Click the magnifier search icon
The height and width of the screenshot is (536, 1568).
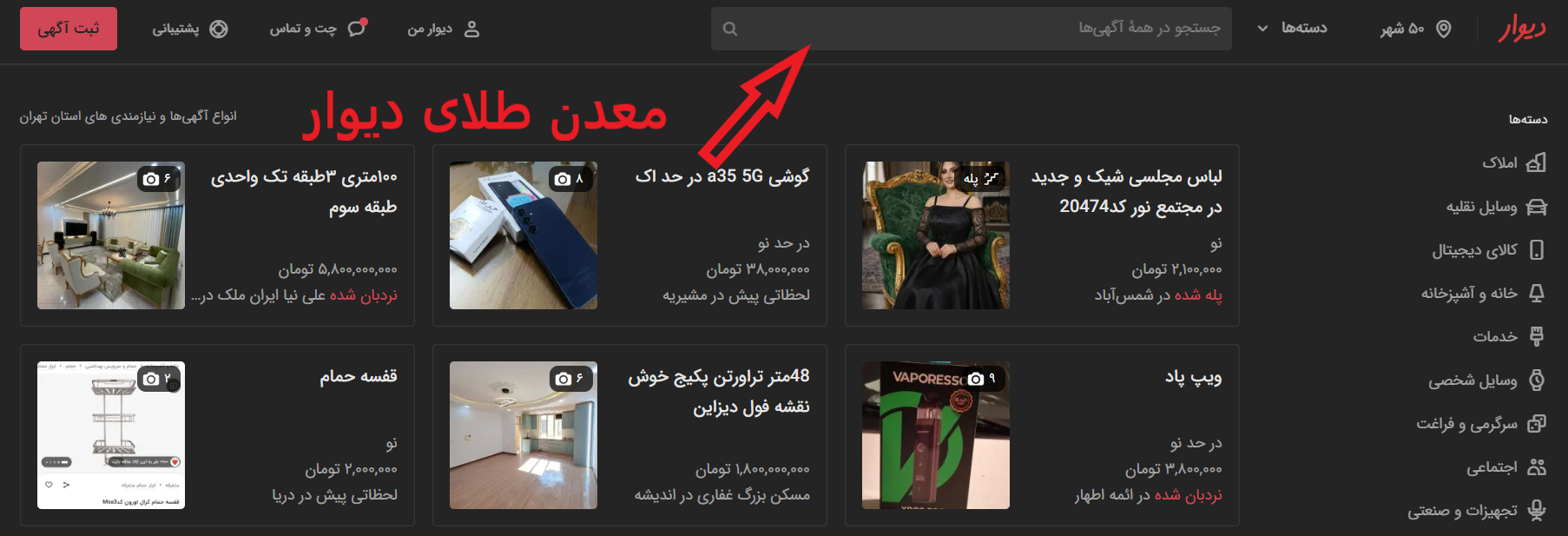point(730,29)
